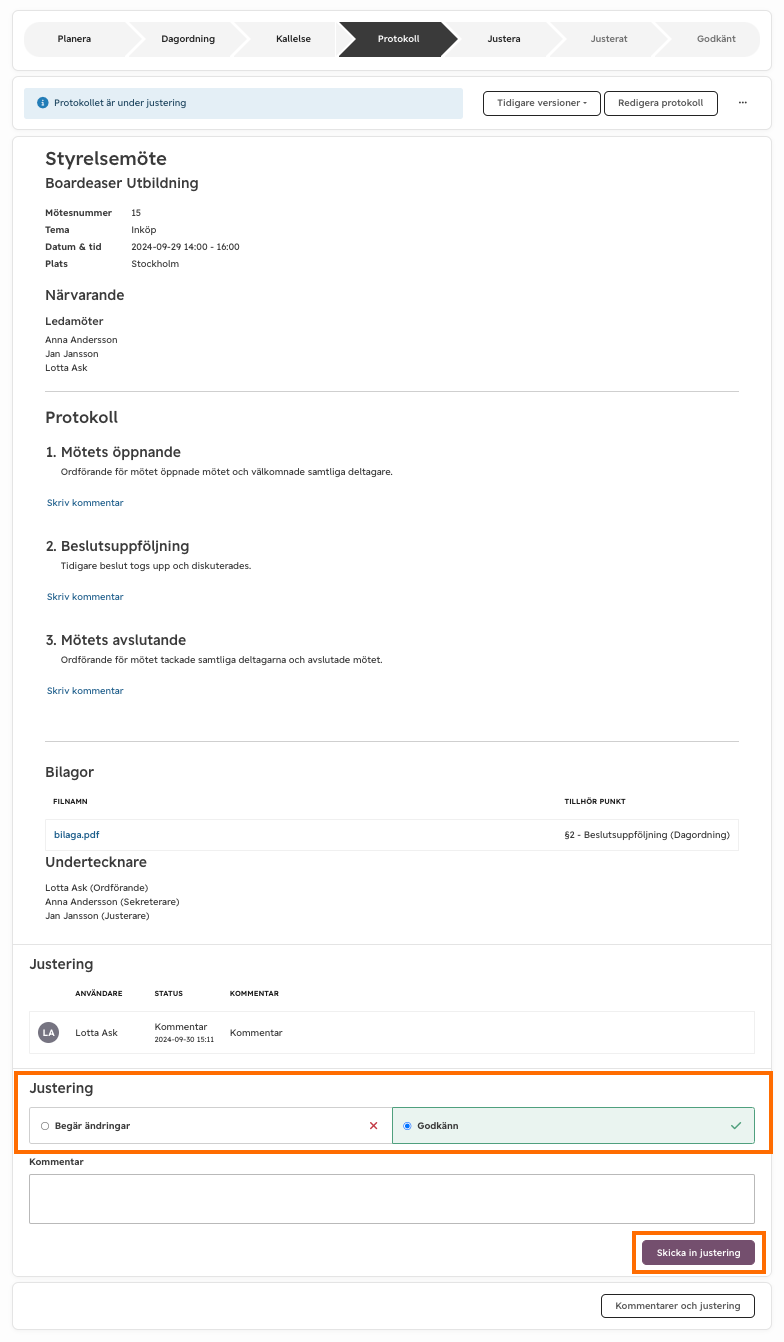Image resolution: width=784 pixels, height=1342 pixels.
Task: Go to the Planera step
Action: point(75,39)
